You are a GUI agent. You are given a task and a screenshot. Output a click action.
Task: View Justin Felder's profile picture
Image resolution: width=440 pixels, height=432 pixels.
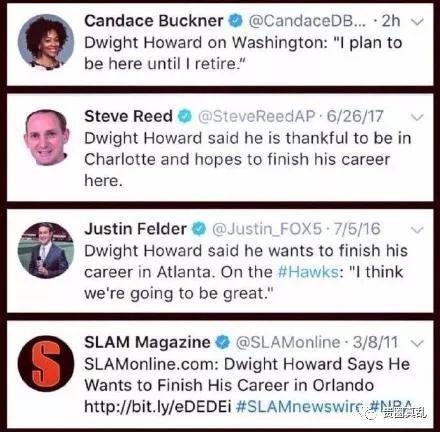coord(46,250)
